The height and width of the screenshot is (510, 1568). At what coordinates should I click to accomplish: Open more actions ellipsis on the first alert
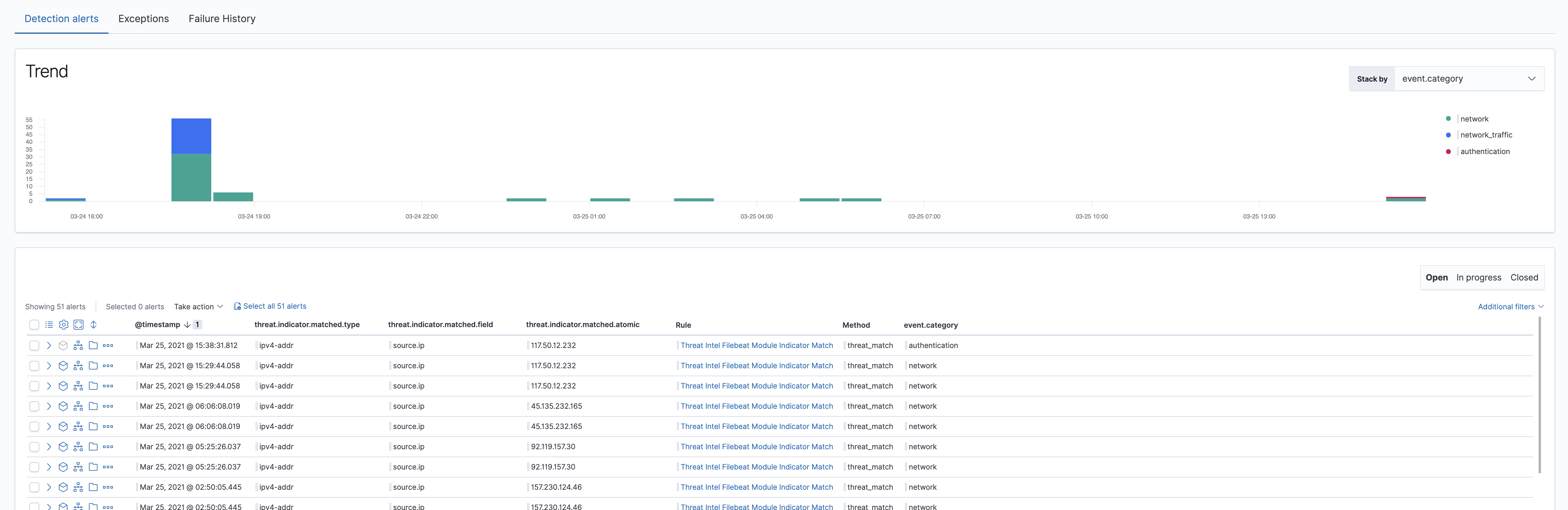click(x=108, y=345)
